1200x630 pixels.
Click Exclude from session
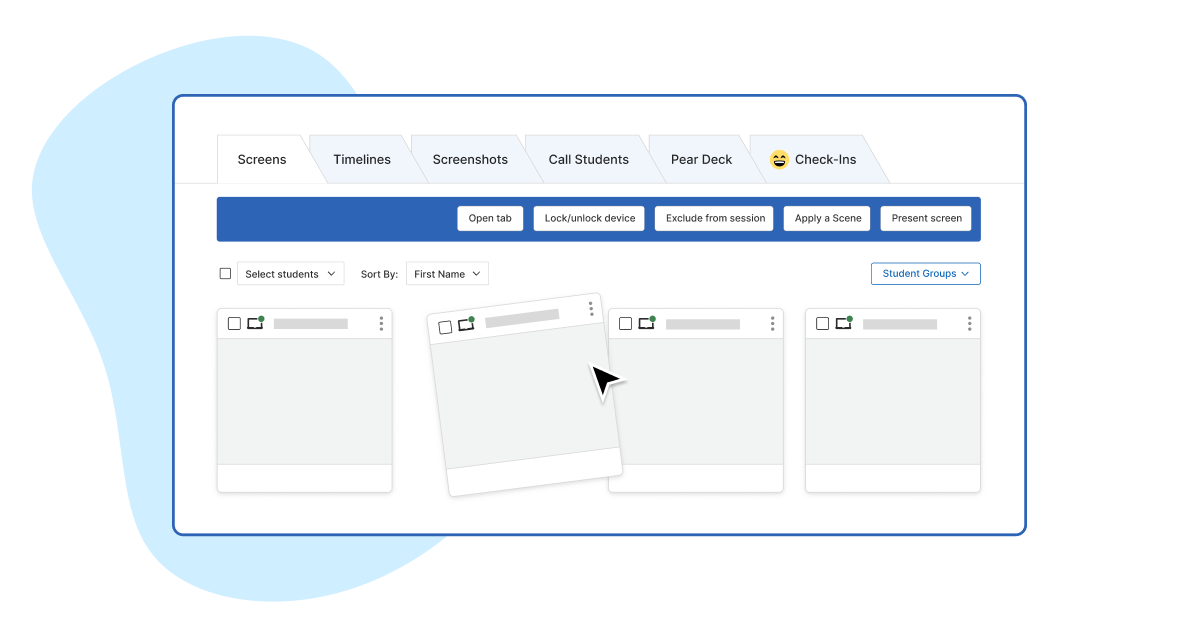point(715,218)
